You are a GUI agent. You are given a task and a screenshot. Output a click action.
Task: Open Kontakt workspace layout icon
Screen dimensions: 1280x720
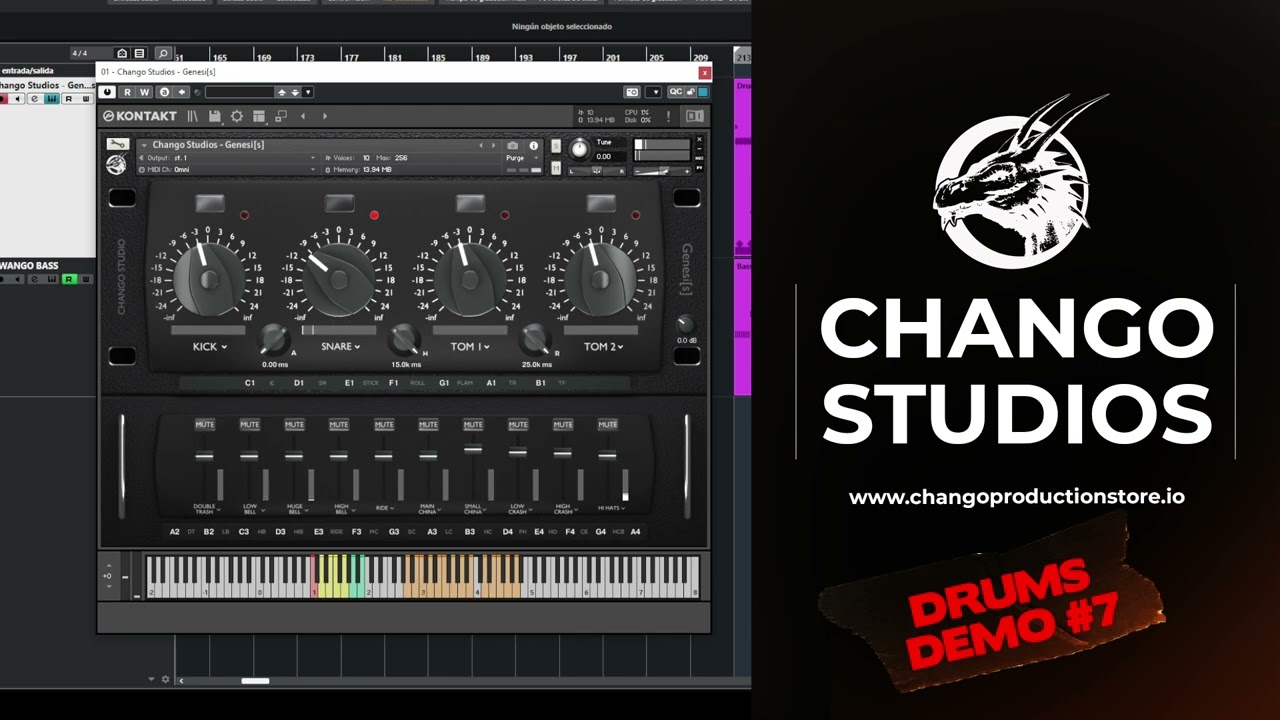pyautogui.click(x=259, y=116)
